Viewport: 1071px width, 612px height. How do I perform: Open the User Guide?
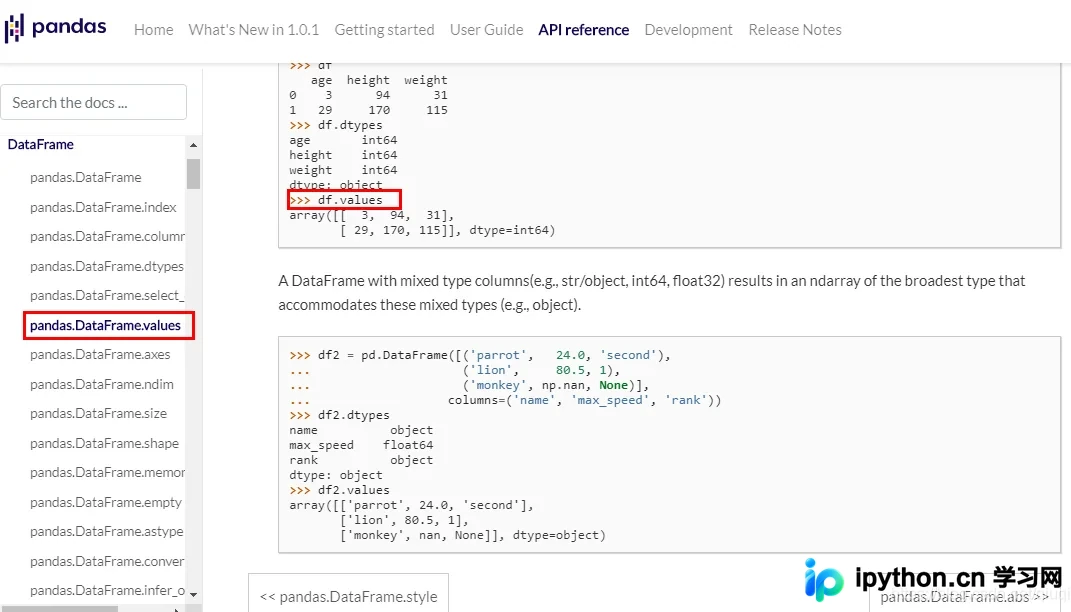486,30
